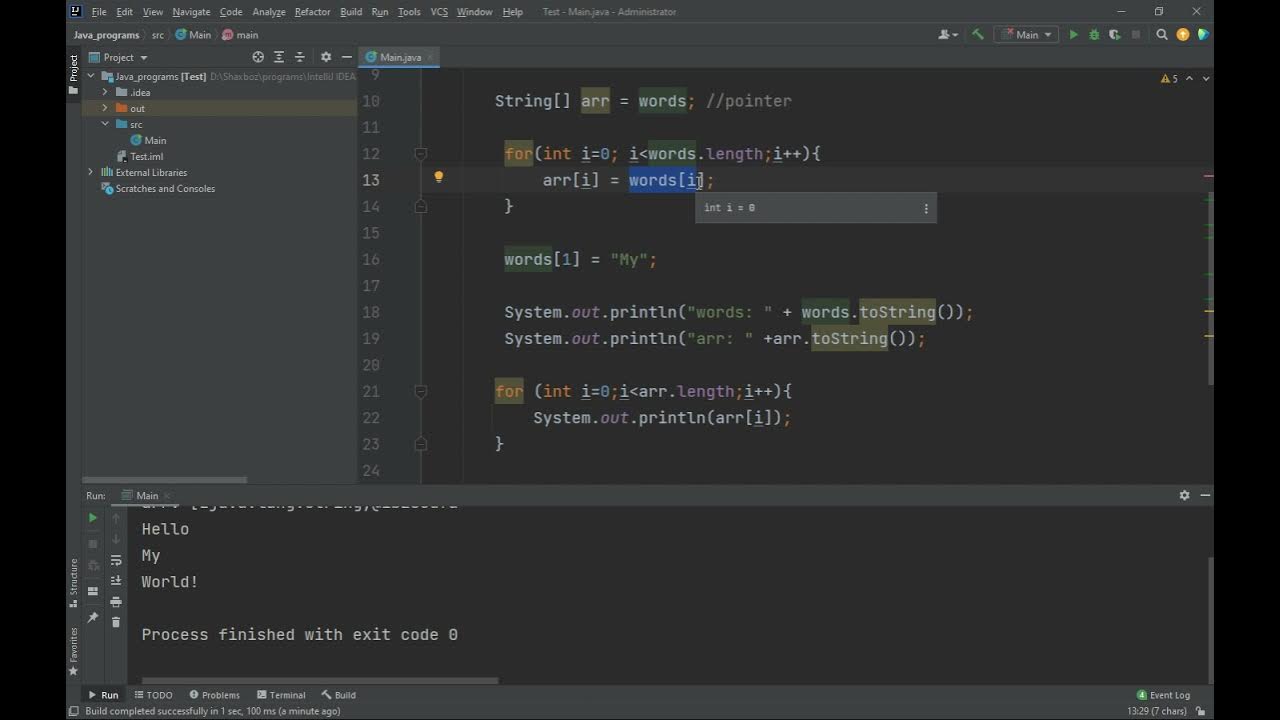The image size is (1280, 720).
Task: Open the Run tool window button
Action: point(103,695)
